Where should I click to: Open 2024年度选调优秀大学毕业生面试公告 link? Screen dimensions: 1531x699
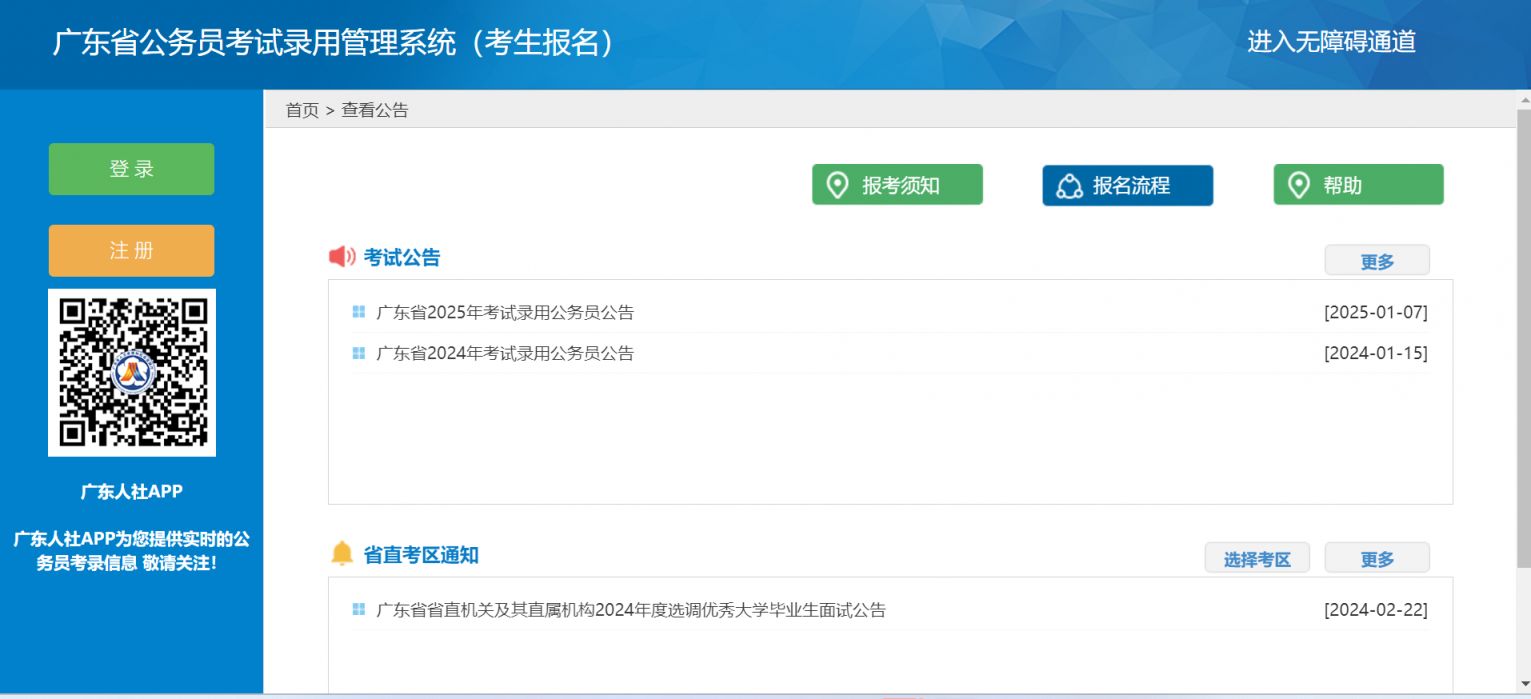pyautogui.click(x=630, y=610)
